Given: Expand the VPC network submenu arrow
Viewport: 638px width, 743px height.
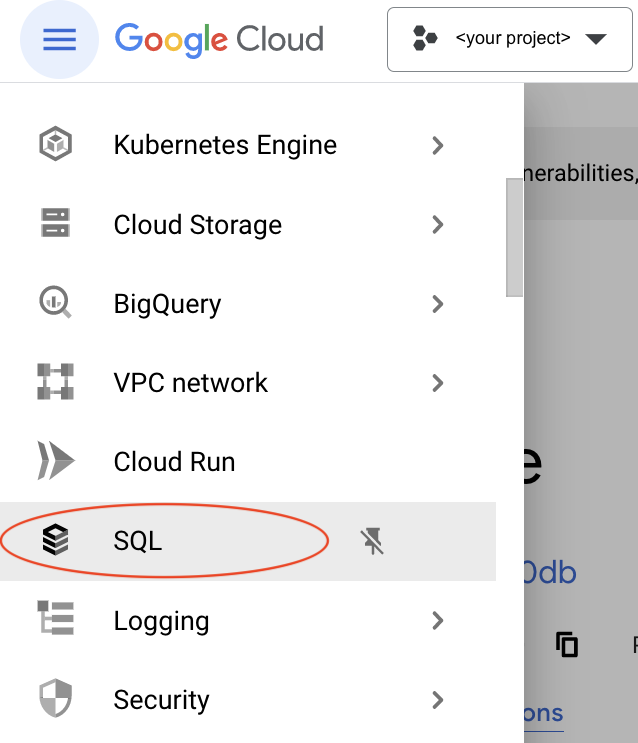Looking at the screenshot, I should [x=437, y=382].
